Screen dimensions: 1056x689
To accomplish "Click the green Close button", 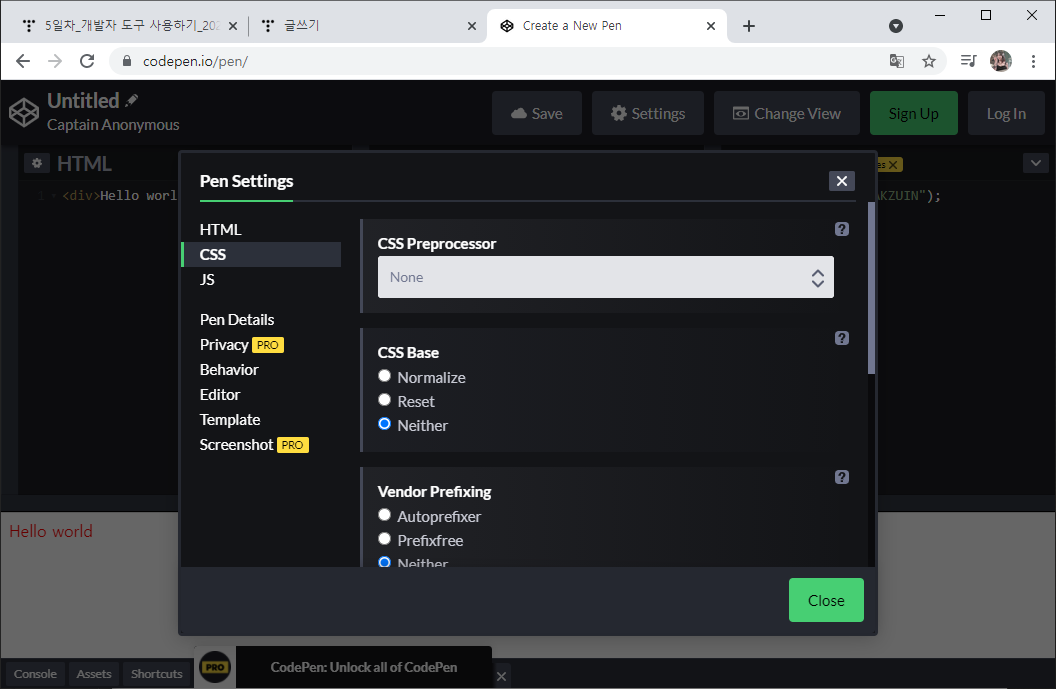I will (x=826, y=600).
